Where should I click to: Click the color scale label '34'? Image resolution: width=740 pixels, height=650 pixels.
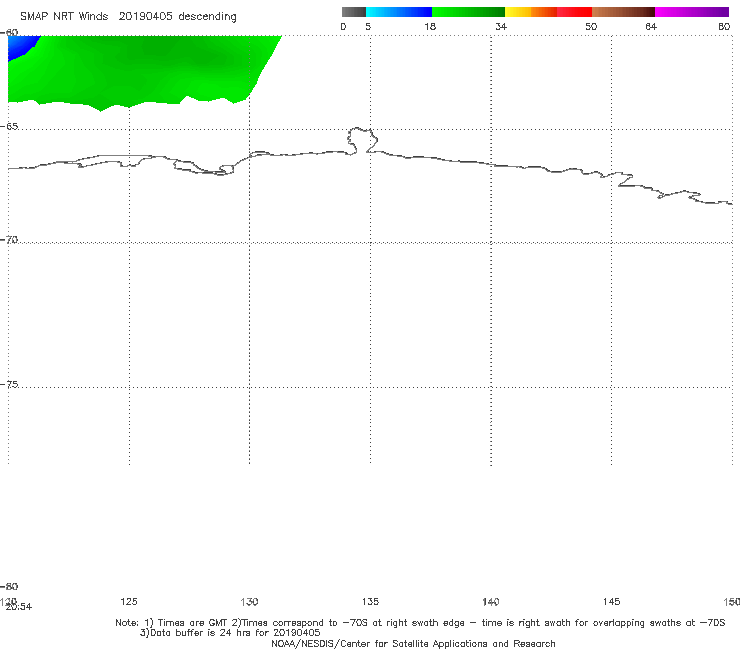501,26
